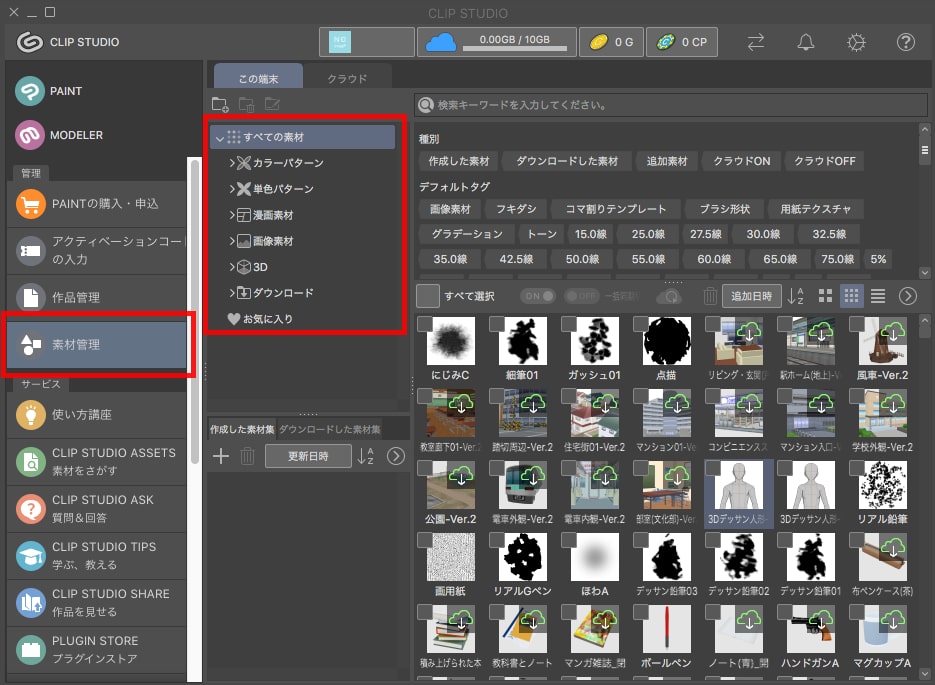Select the ダウンロードした素材集 tab
The height and width of the screenshot is (685, 935).
329,429
